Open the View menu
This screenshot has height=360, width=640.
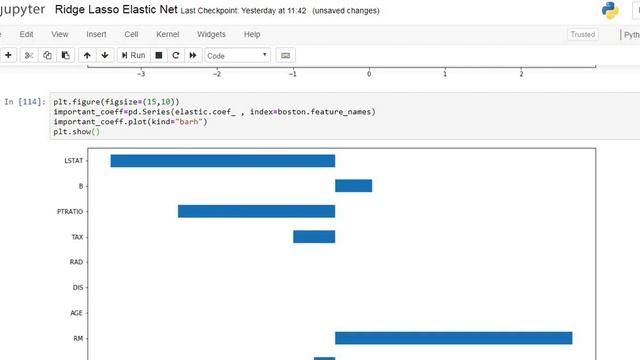point(60,34)
